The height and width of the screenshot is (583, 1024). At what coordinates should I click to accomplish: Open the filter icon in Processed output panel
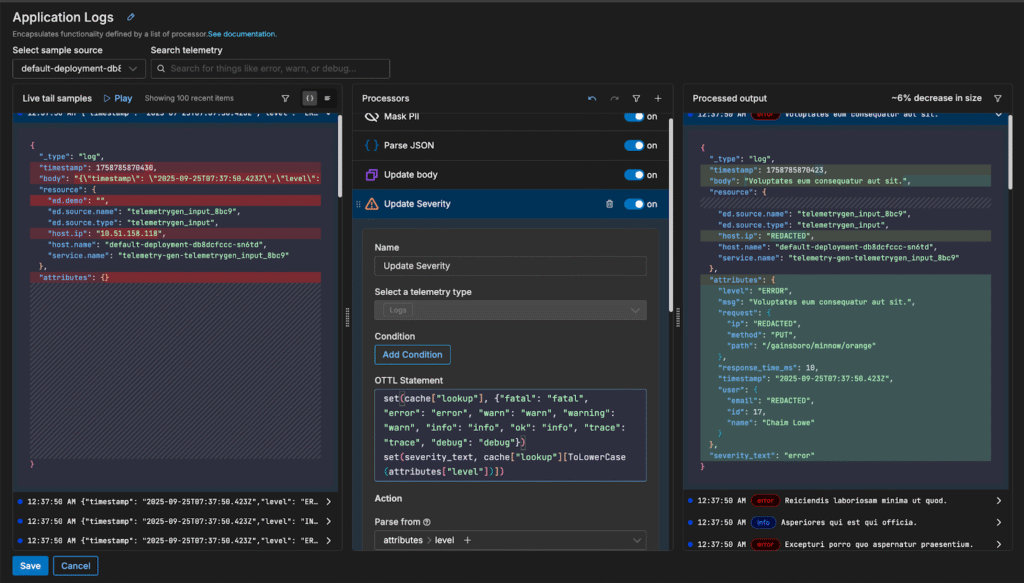[997, 98]
